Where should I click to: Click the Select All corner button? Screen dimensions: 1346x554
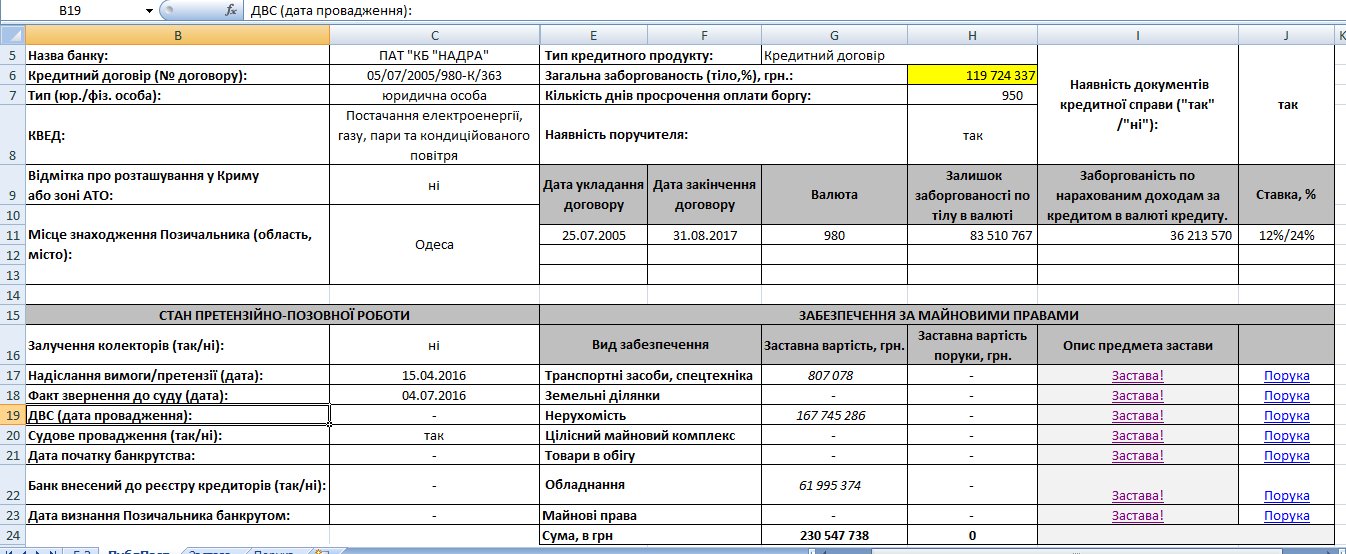(x=12, y=35)
